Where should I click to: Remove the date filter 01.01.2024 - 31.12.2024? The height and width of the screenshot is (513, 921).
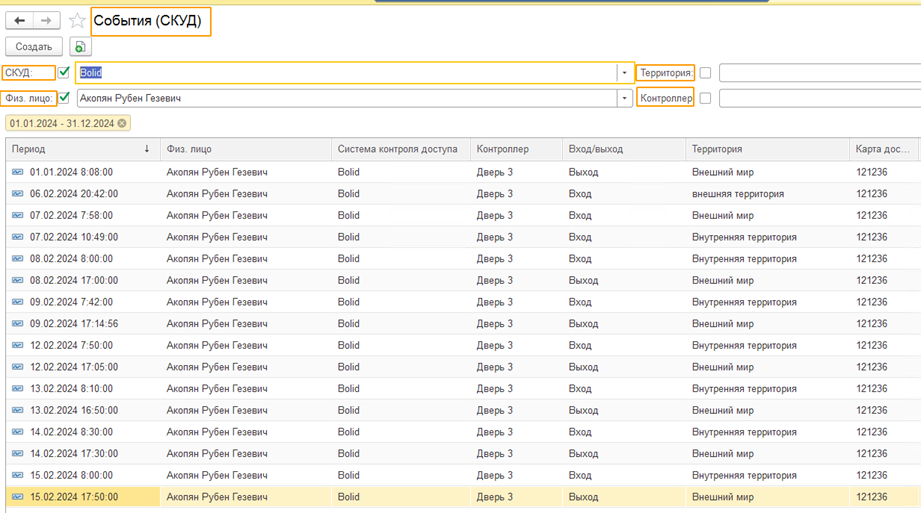coord(122,123)
